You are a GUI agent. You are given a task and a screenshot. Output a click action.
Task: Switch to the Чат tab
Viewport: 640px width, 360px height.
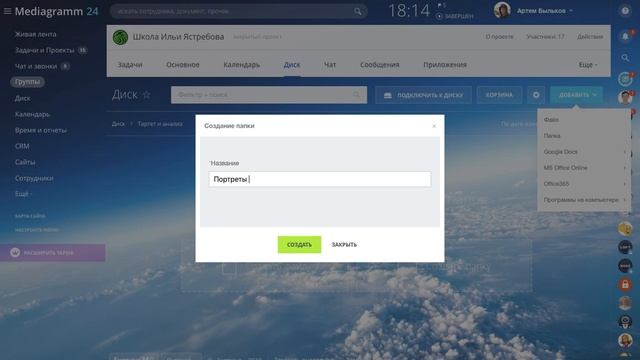point(330,64)
